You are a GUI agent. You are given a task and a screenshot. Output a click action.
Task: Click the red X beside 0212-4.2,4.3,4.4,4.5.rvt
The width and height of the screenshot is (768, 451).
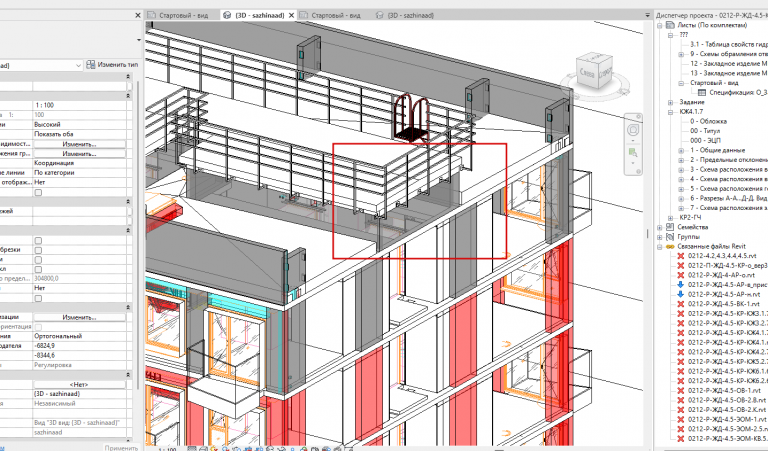pyautogui.click(x=680, y=256)
